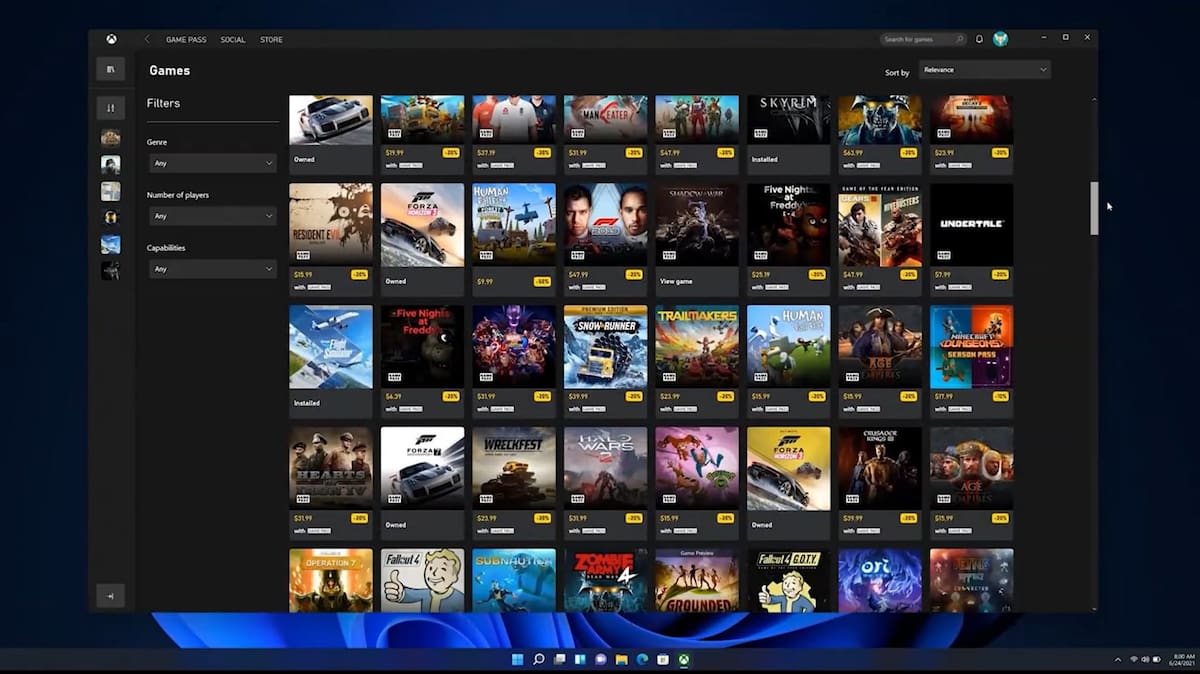Go back with the header back arrow
This screenshot has height=674, width=1200.
pyautogui.click(x=147, y=40)
